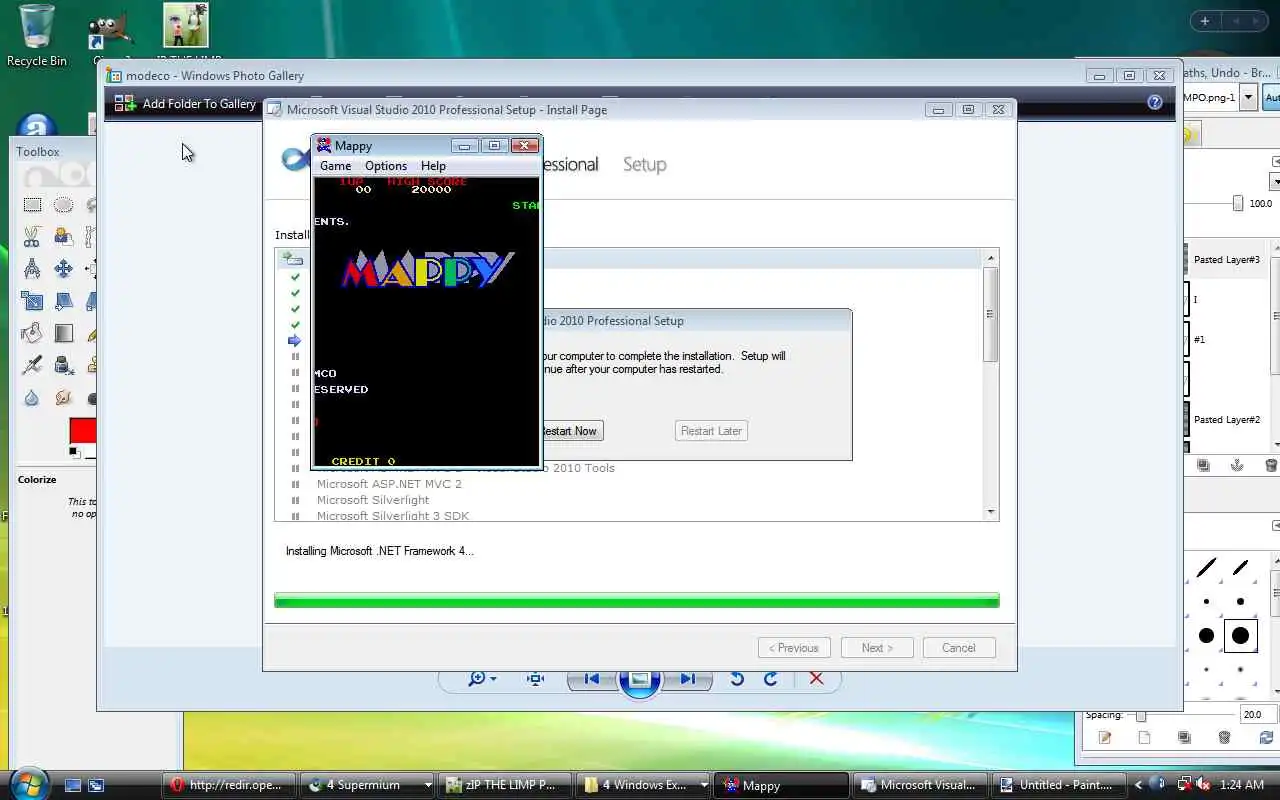
Task: Click the Next button in Setup
Action: coord(877,648)
